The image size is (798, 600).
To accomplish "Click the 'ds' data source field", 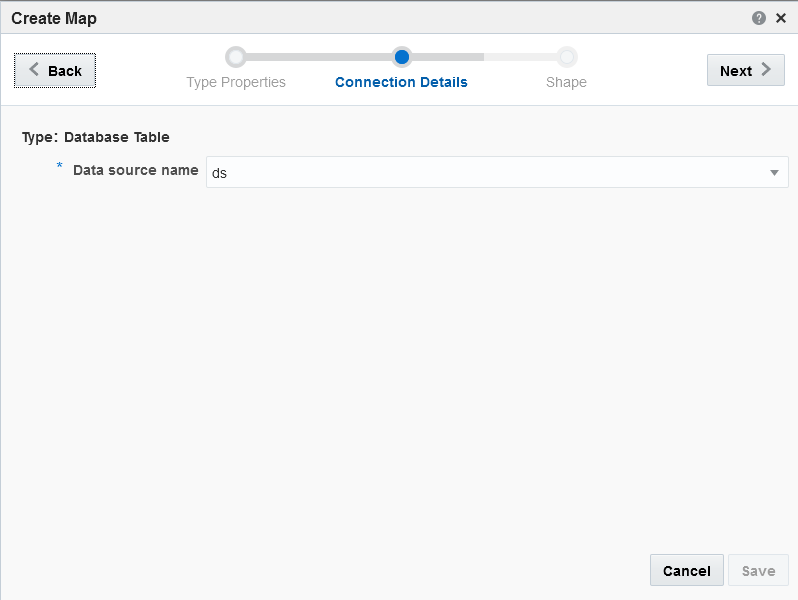I will (497, 173).
